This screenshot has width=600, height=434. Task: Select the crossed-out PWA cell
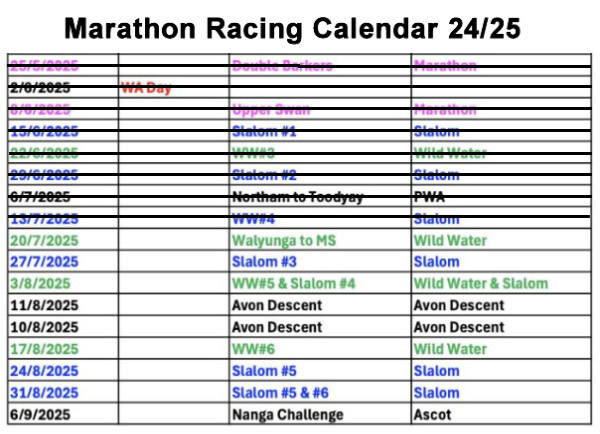pos(430,197)
